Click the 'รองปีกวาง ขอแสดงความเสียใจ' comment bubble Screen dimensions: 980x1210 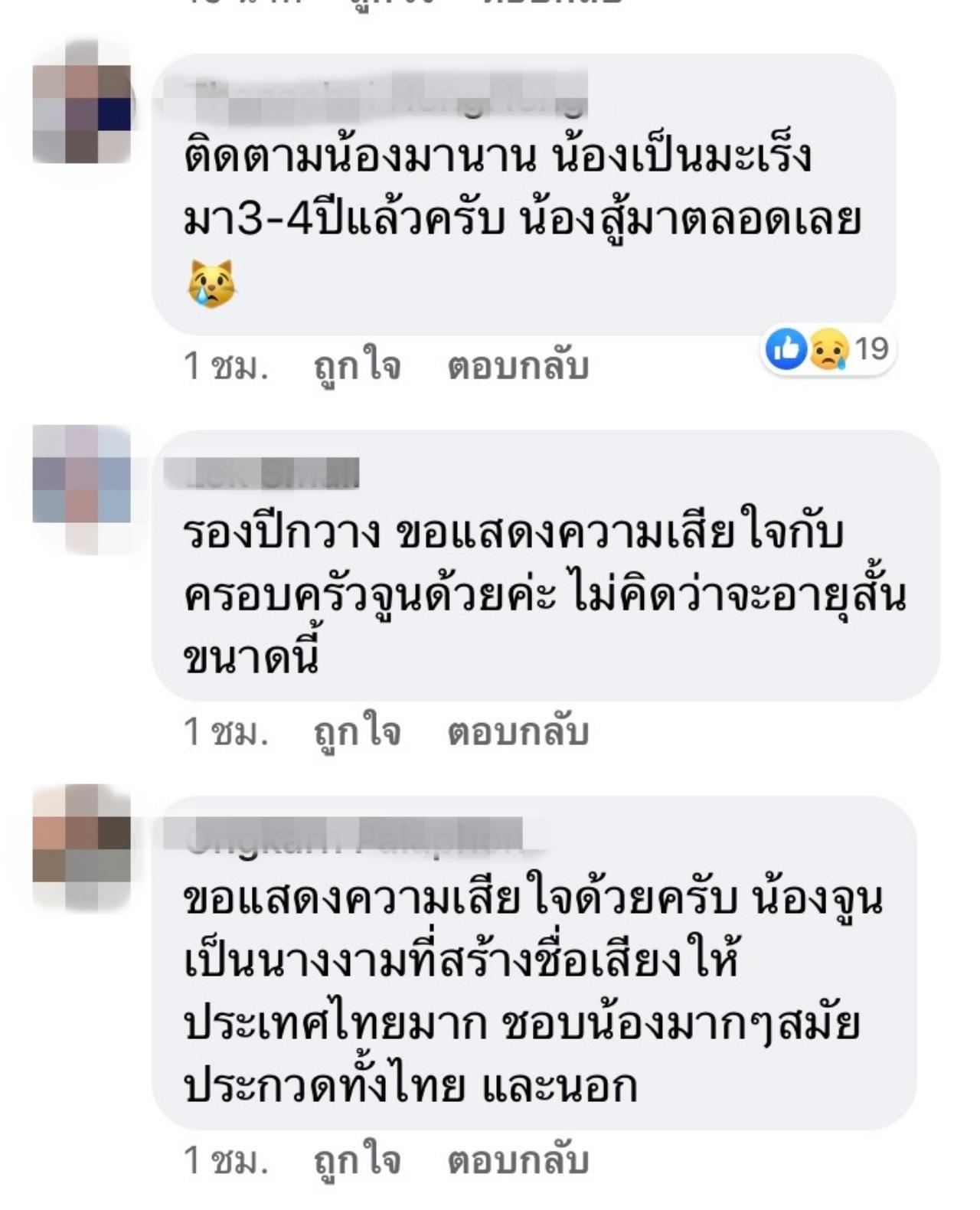pyautogui.click(x=546, y=566)
